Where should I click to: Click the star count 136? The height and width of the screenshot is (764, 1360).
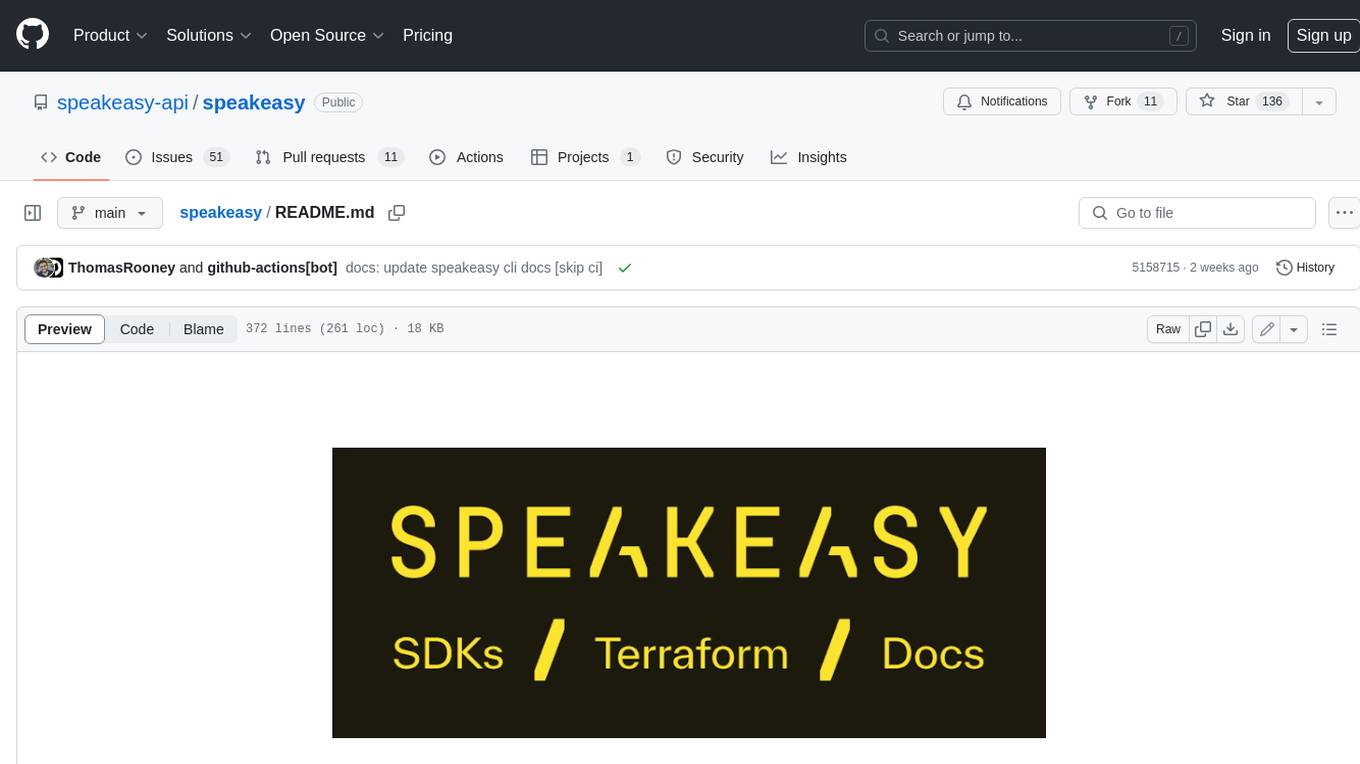[1272, 101]
